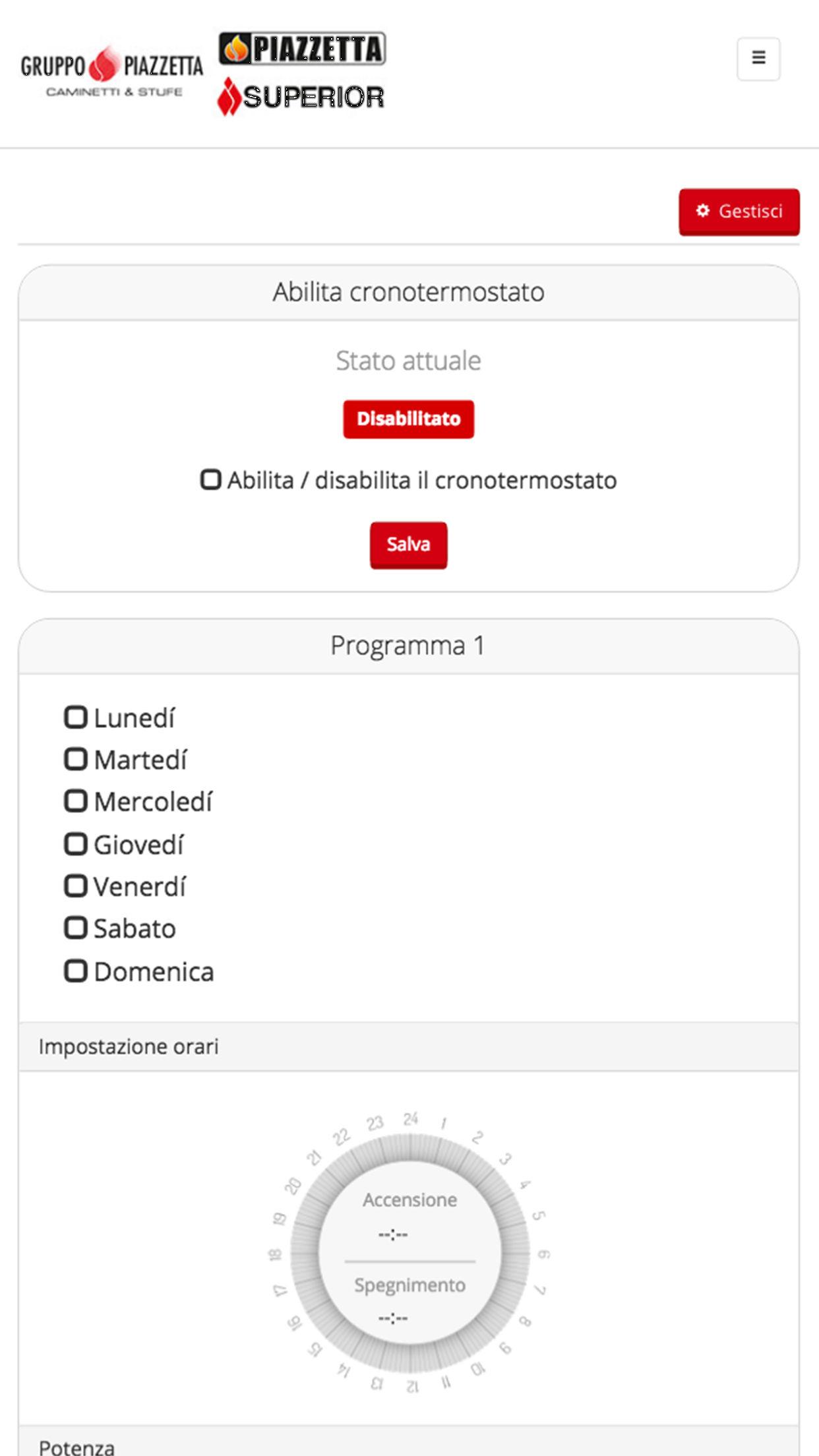Viewport: 819px width, 1456px height.
Task: Click hour 6 on the circular time dial
Action: [543, 1254]
